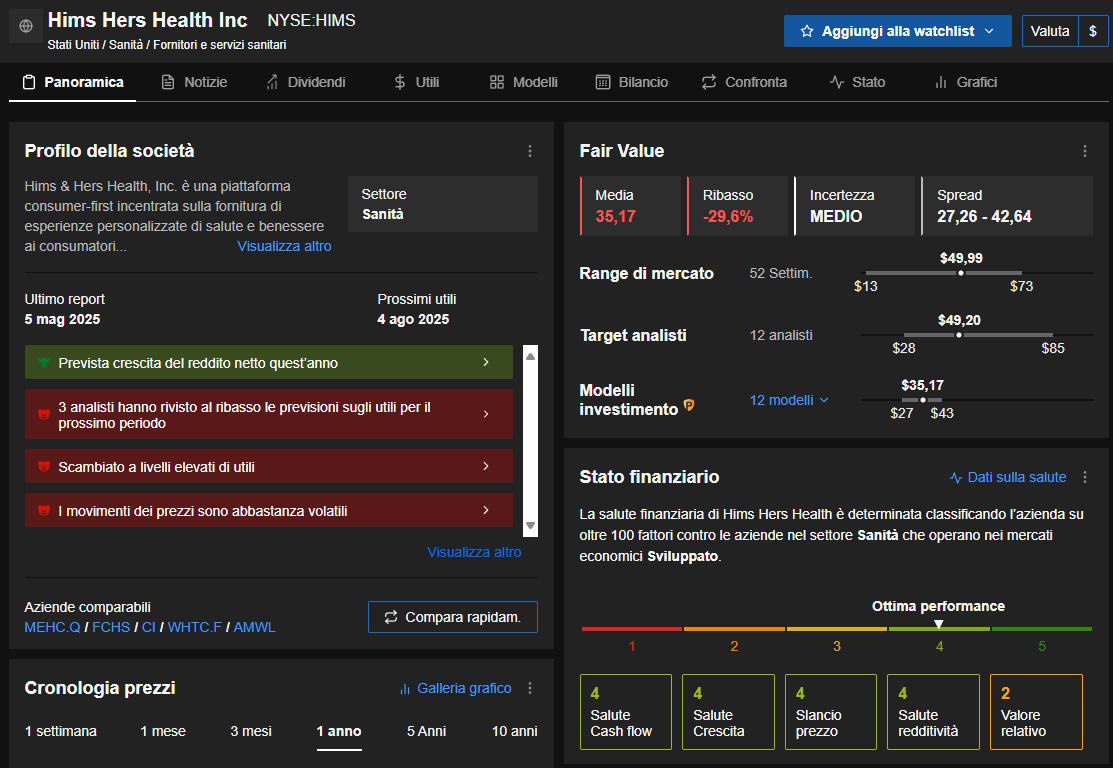Click the insights list scroll down arrow
Image resolution: width=1113 pixels, height=768 pixels.
[530, 526]
